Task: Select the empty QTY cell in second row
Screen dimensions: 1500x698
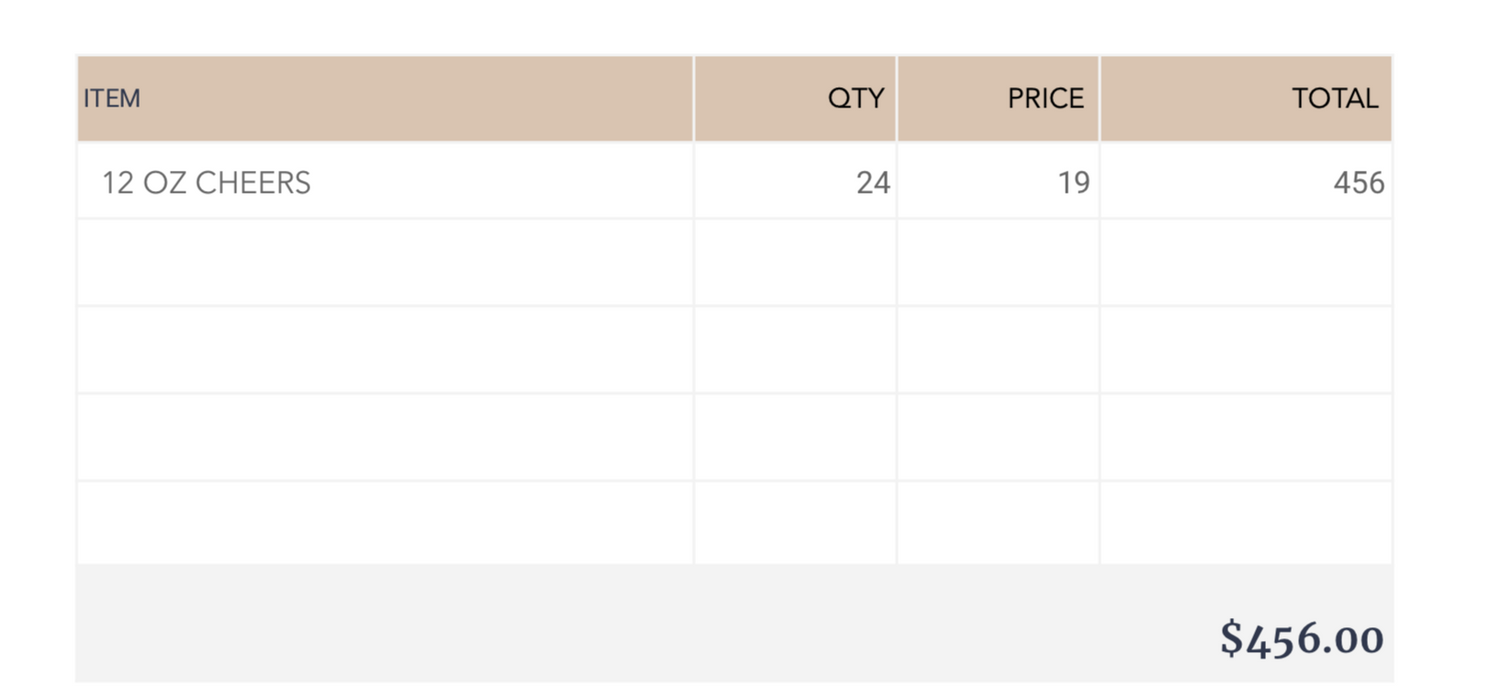Action: click(796, 262)
